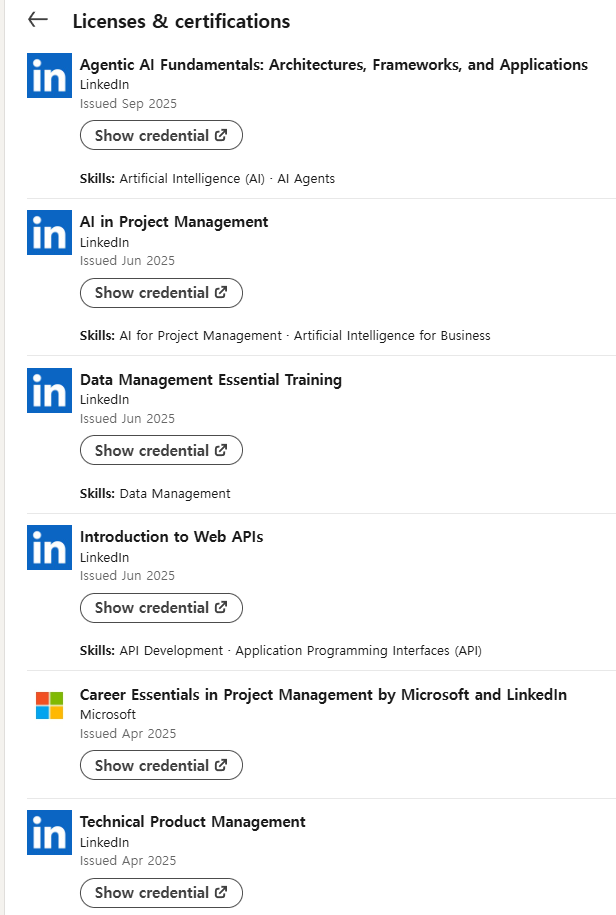Open Technical Product Management title
This screenshot has width=616, height=915.
(x=192, y=822)
